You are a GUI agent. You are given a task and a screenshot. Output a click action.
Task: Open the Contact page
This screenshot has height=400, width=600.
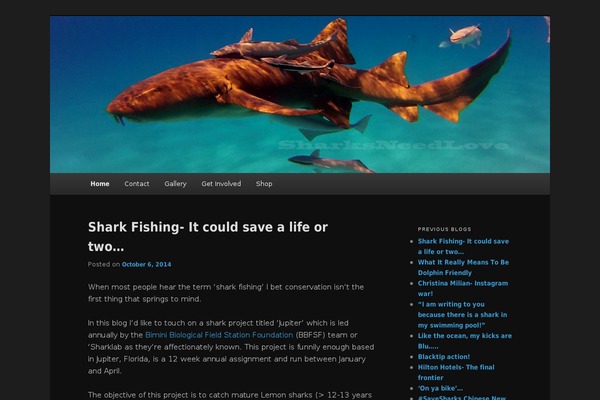[137, 184]
